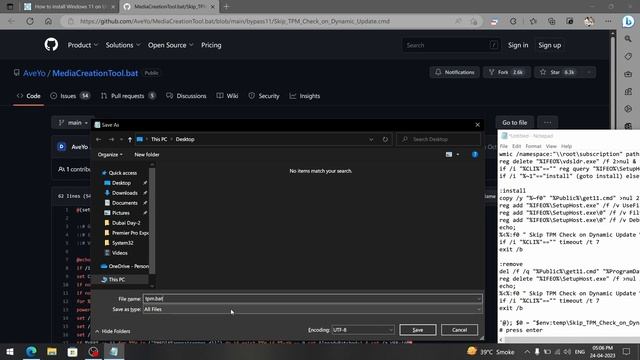
Task: Open the Encoding UTF-8 dropdown
Action: click(x=363, y=330)
